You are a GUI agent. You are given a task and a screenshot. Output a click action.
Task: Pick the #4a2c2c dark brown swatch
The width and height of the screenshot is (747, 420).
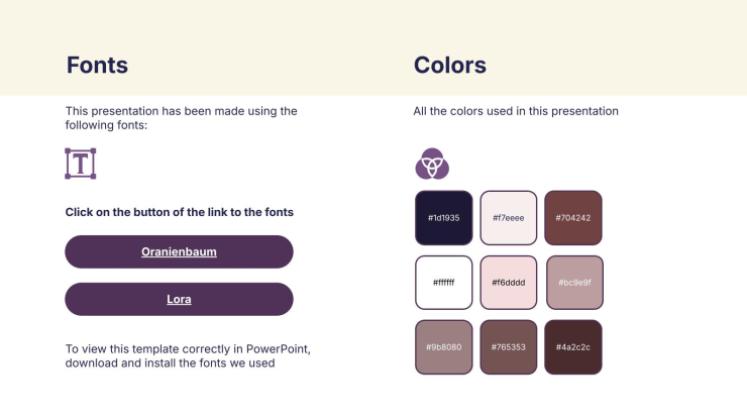click(573, 347)
